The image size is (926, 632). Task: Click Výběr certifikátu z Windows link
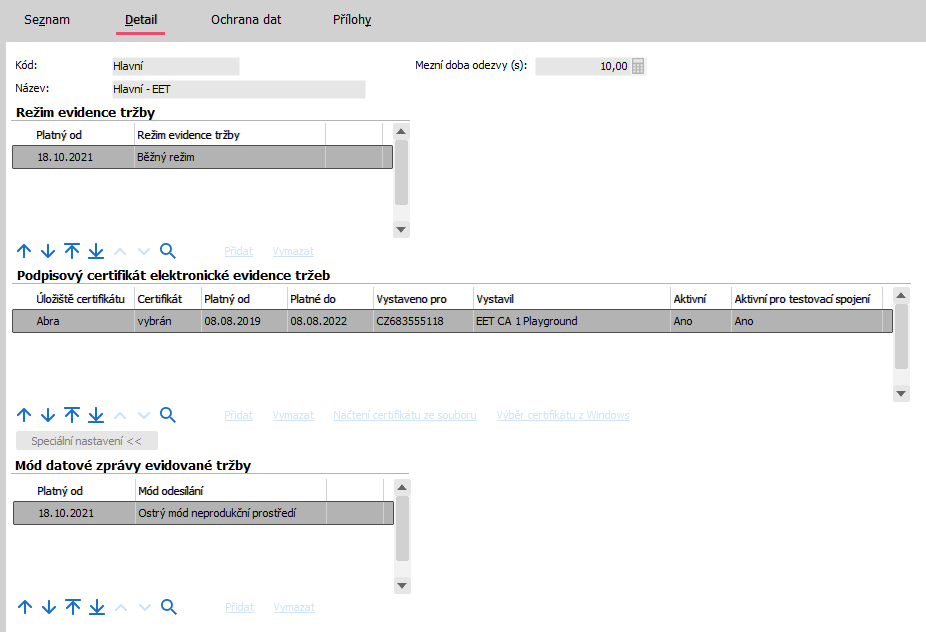coord(564,415)
